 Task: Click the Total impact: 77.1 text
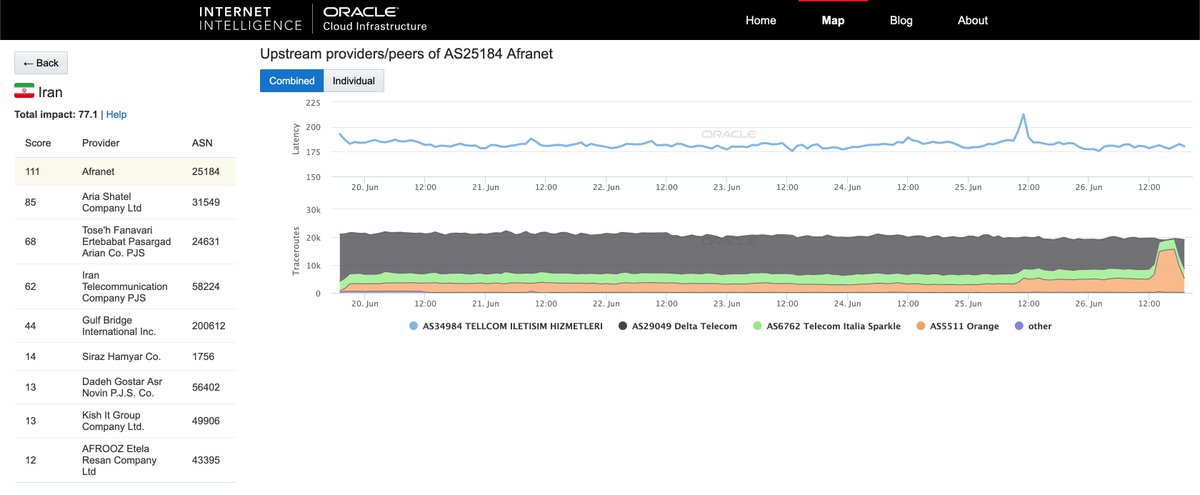point(56,115)
